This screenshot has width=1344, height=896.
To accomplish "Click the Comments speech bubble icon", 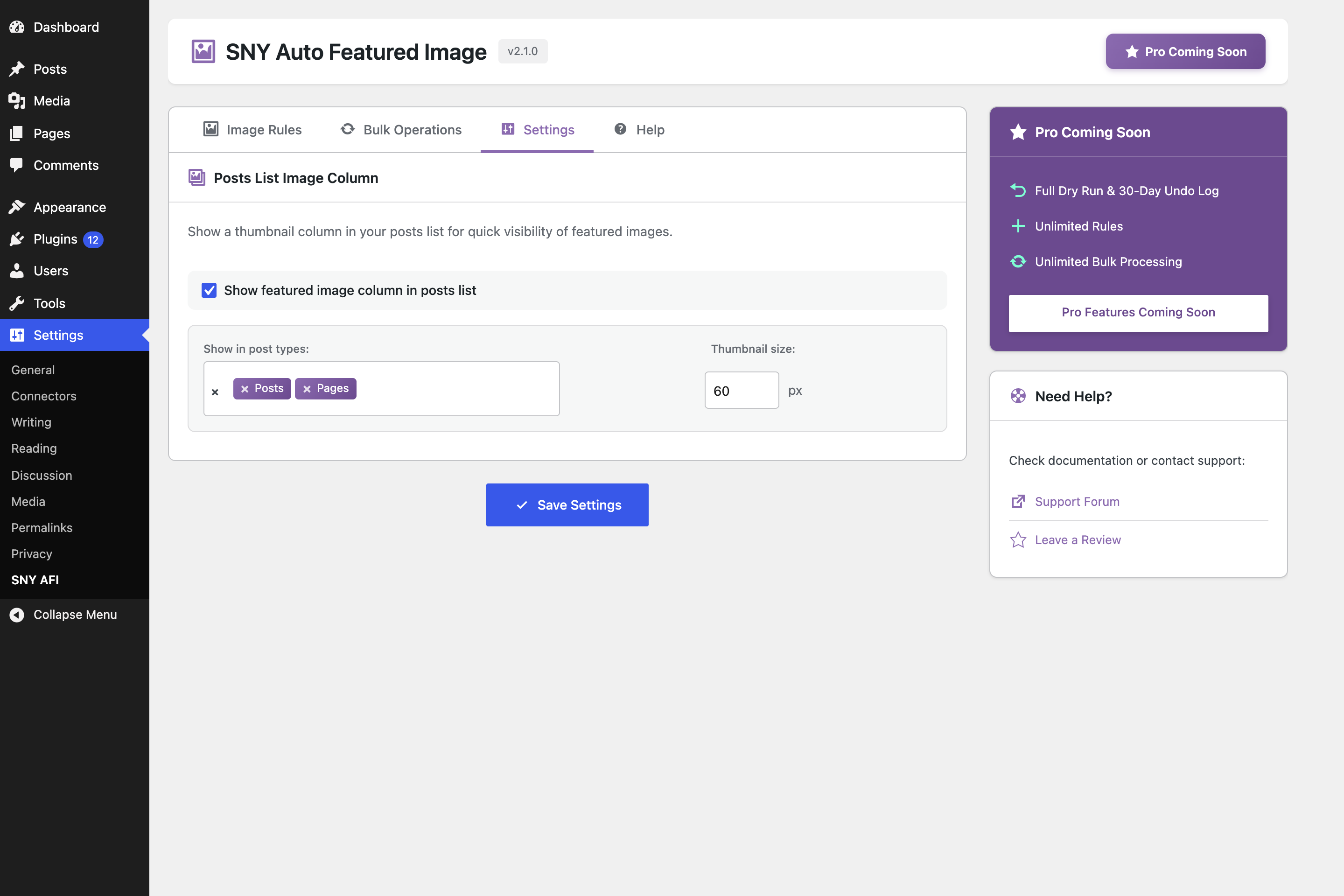I will click(17, 165).
